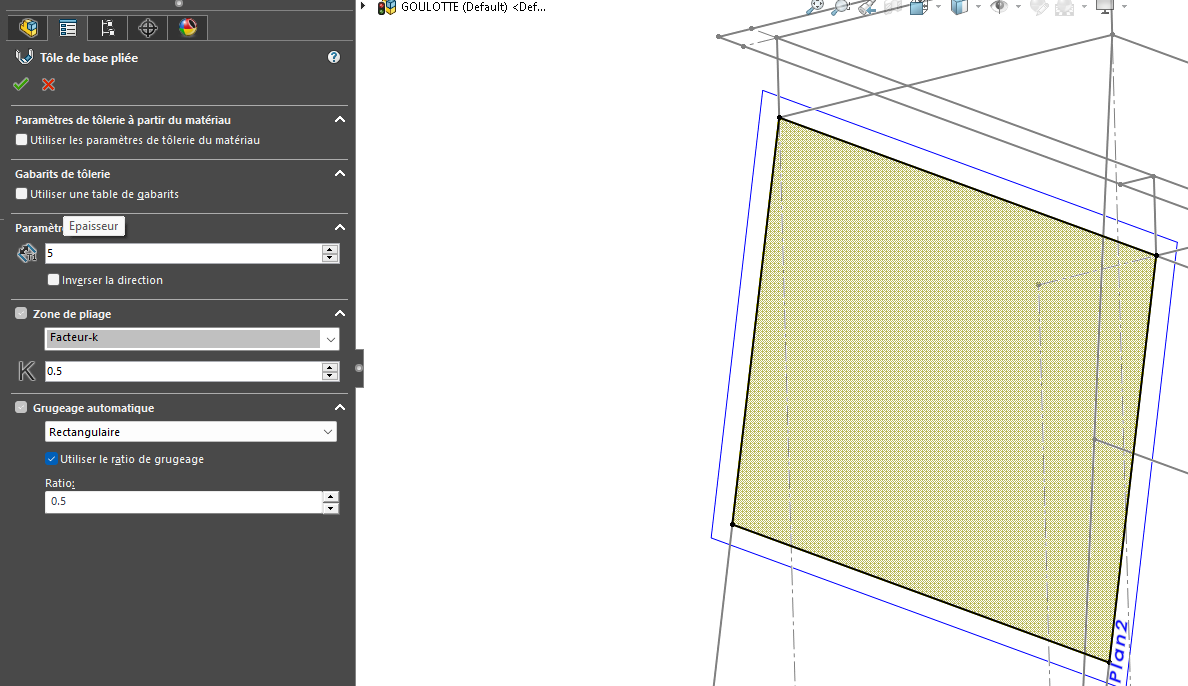
Task: Click the Zoom to Fit icon
Action: (x=816, y=7)
